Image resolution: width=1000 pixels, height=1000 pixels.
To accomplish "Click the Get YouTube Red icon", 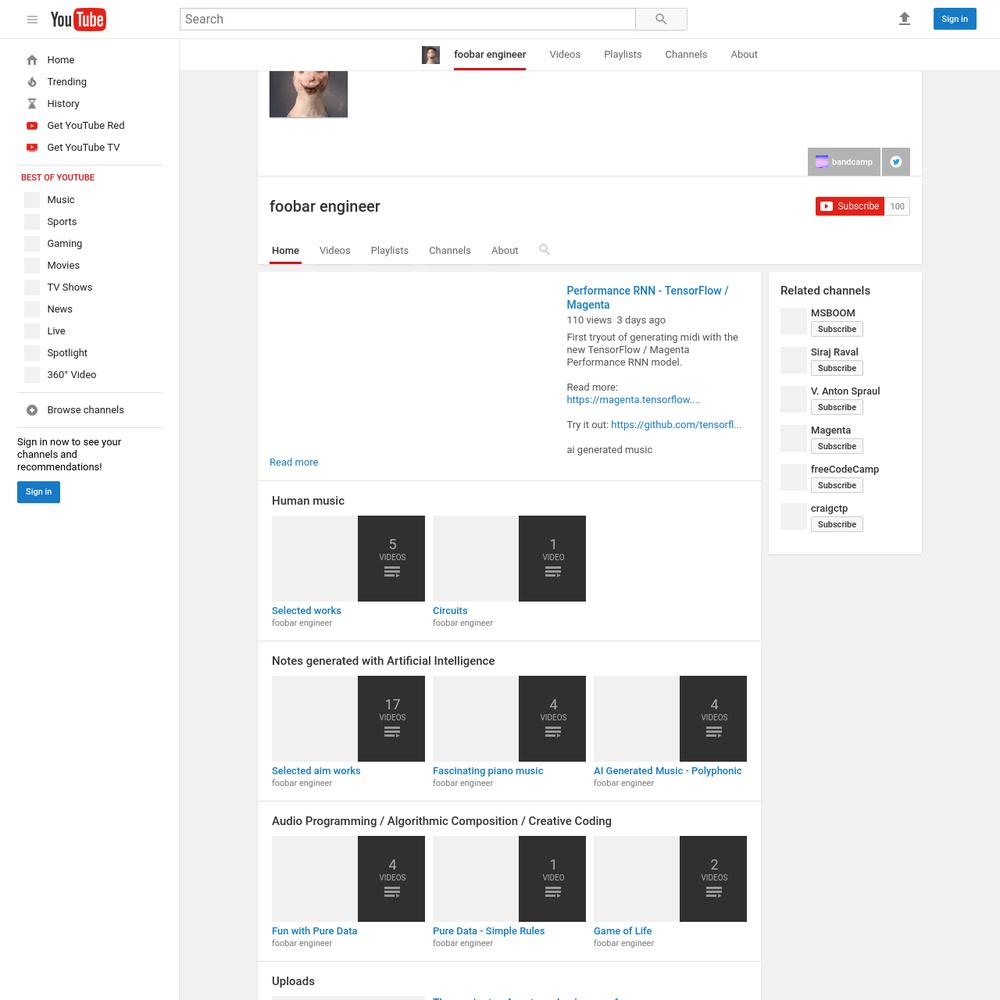I will (32, 126).
